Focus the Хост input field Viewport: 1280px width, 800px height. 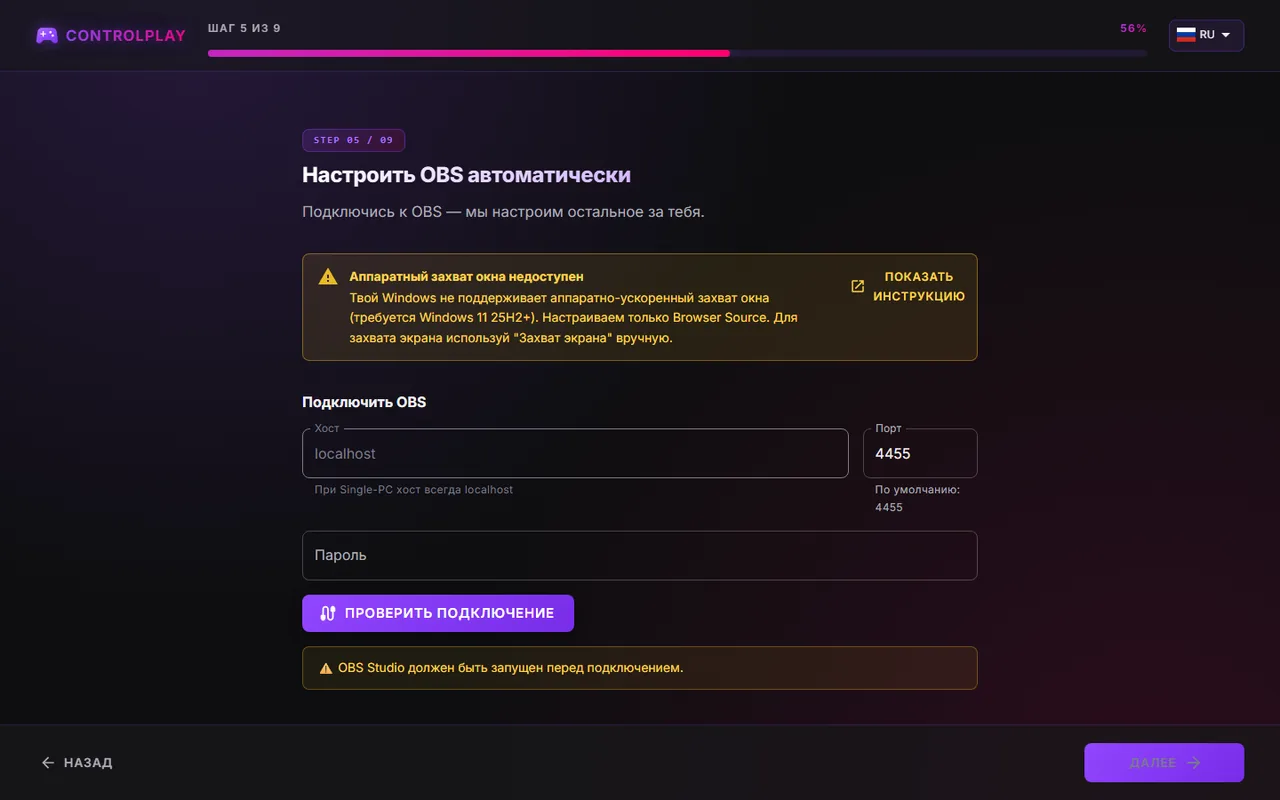pyautogui.click(x=575, y=453)
